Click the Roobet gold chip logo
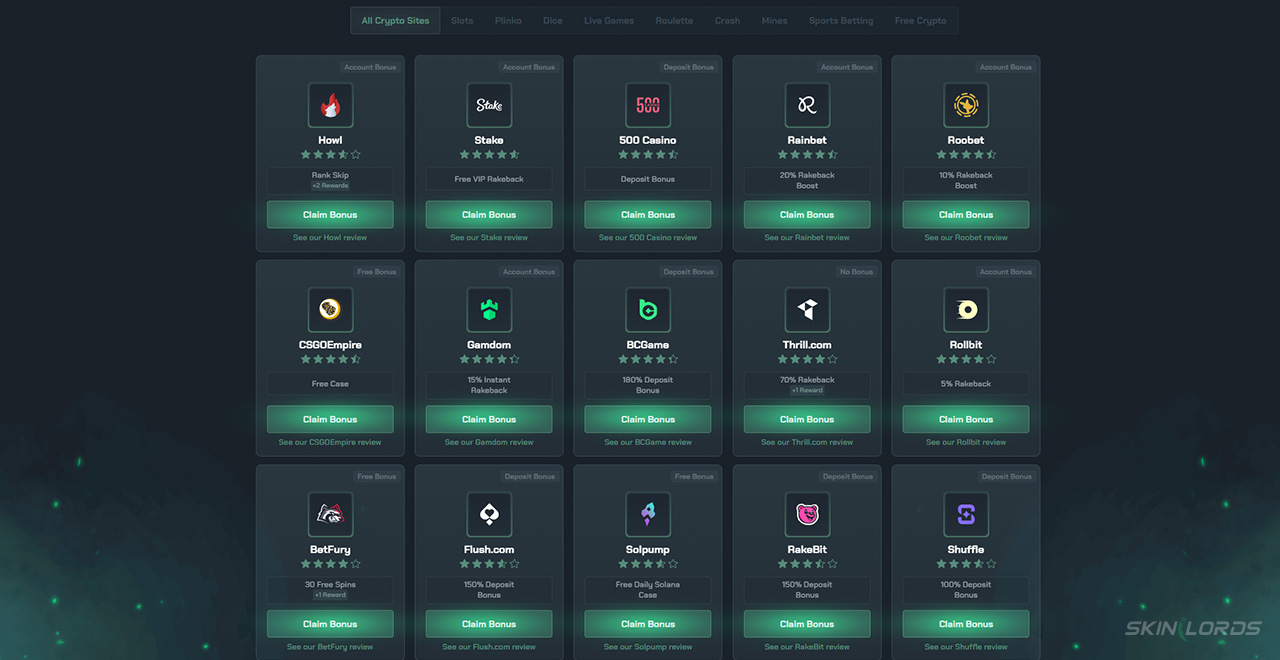The height and width of the screenshot is (660, 1280). click(966, 105)
